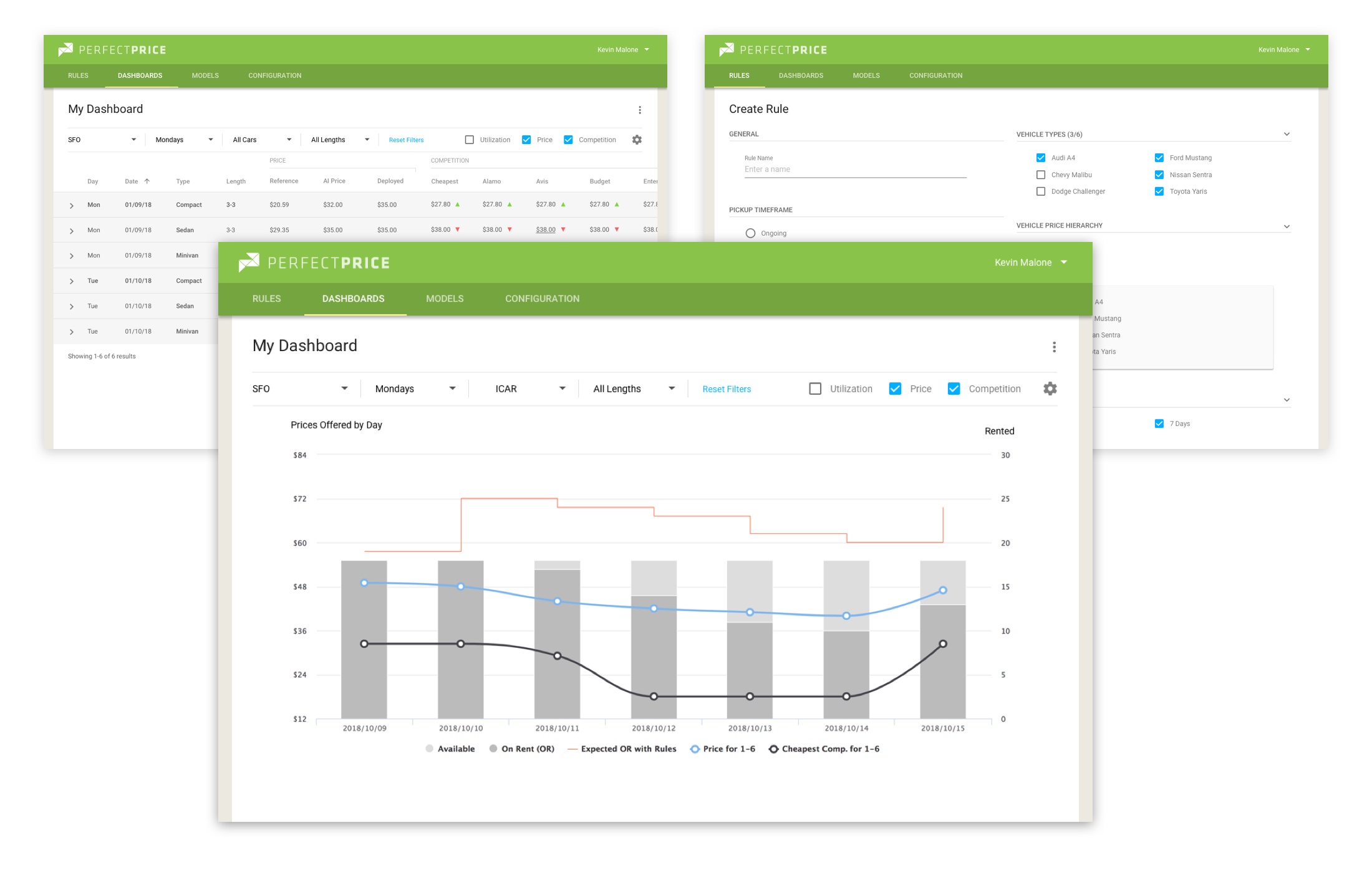The height and width of the screenshot is (873, 1372).
Task: Click gear icon in back-left dashboard
Action: (x=637, y=140)
